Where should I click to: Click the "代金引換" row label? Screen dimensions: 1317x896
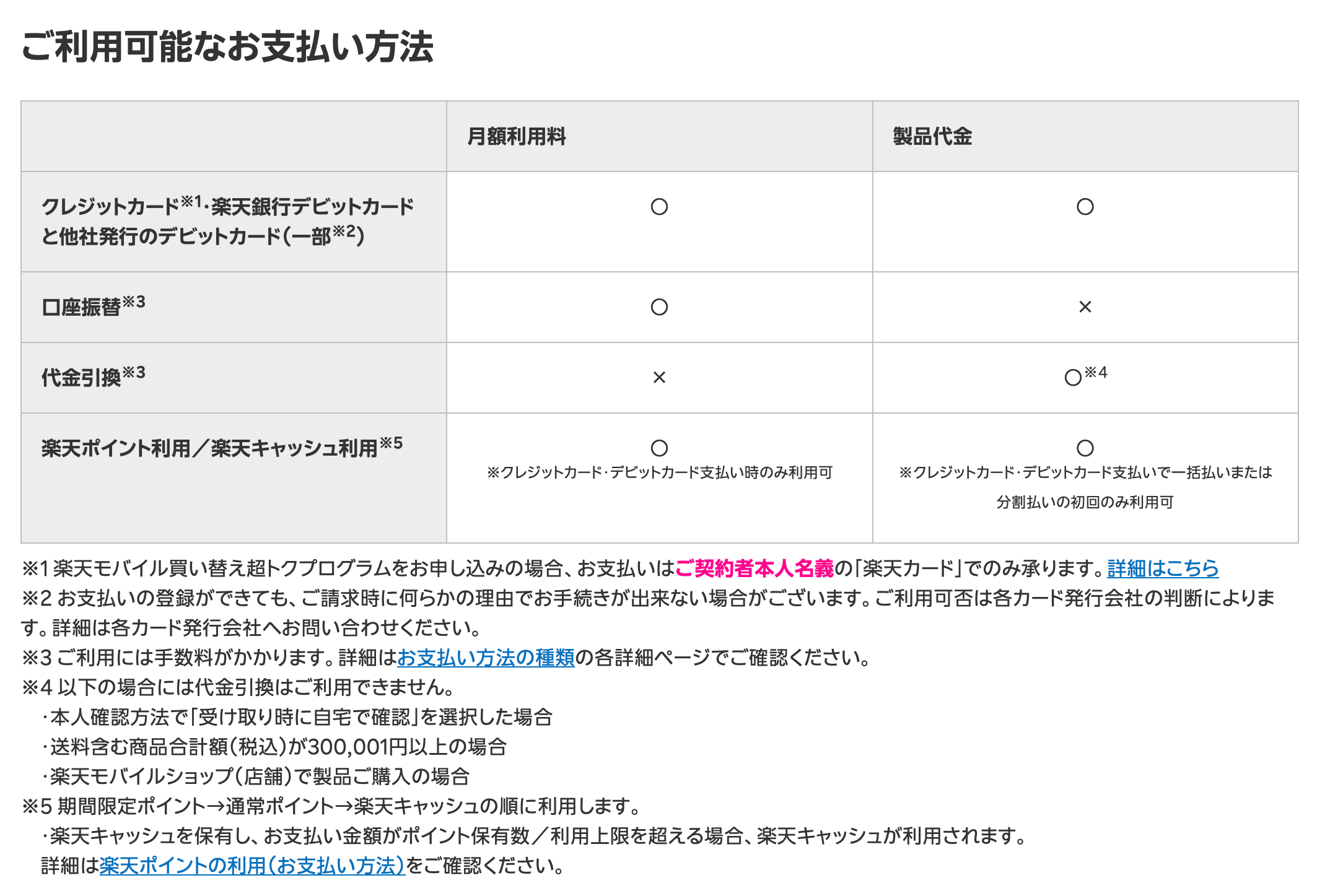(x=81, y=378)
